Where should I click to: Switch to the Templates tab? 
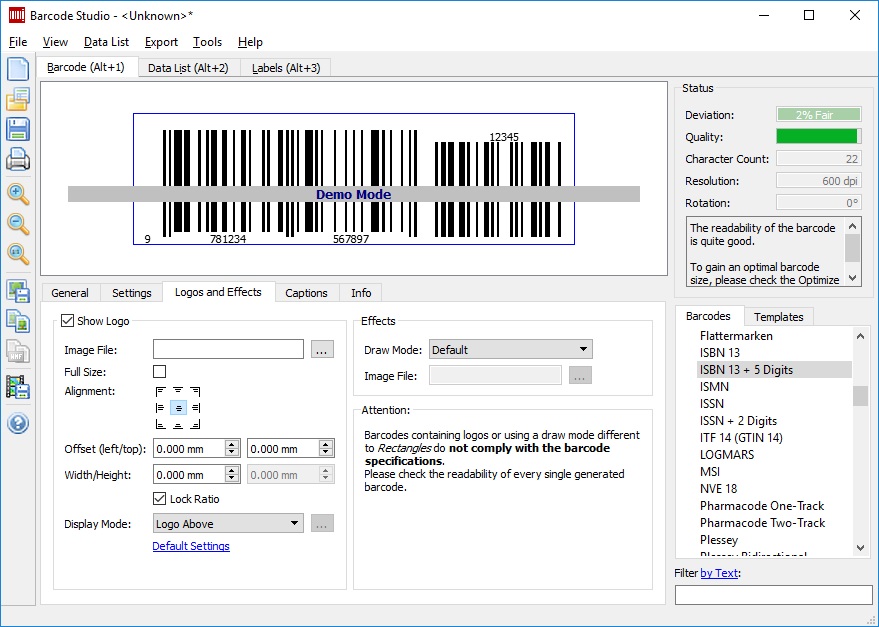click(x=779, y=316)
